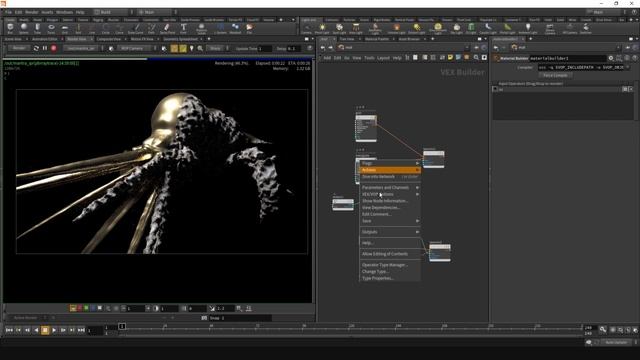The image size is (640, 360).
Task: Click network editor search magnifier icon
Action: 476,58
